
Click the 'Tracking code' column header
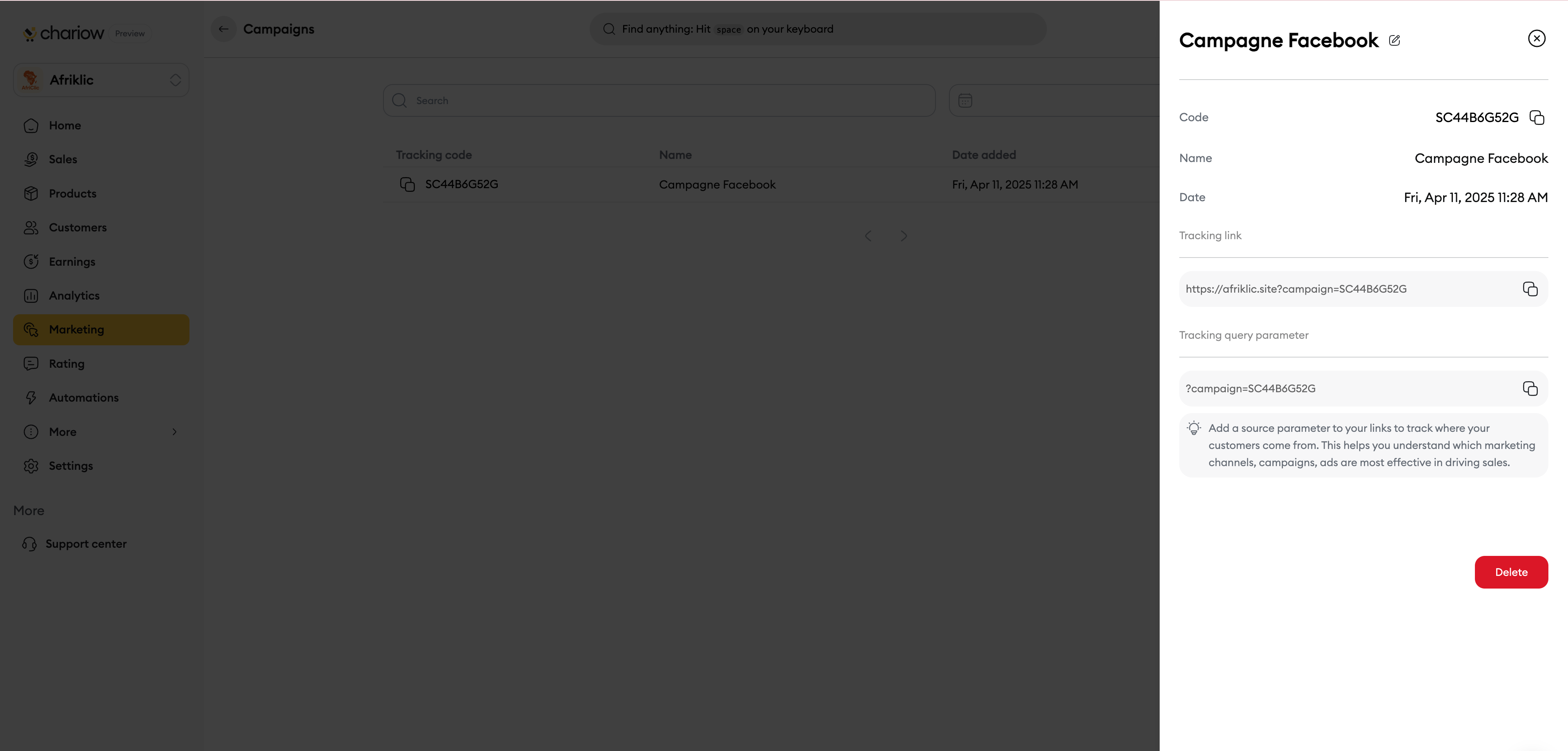tap(434, 155)
